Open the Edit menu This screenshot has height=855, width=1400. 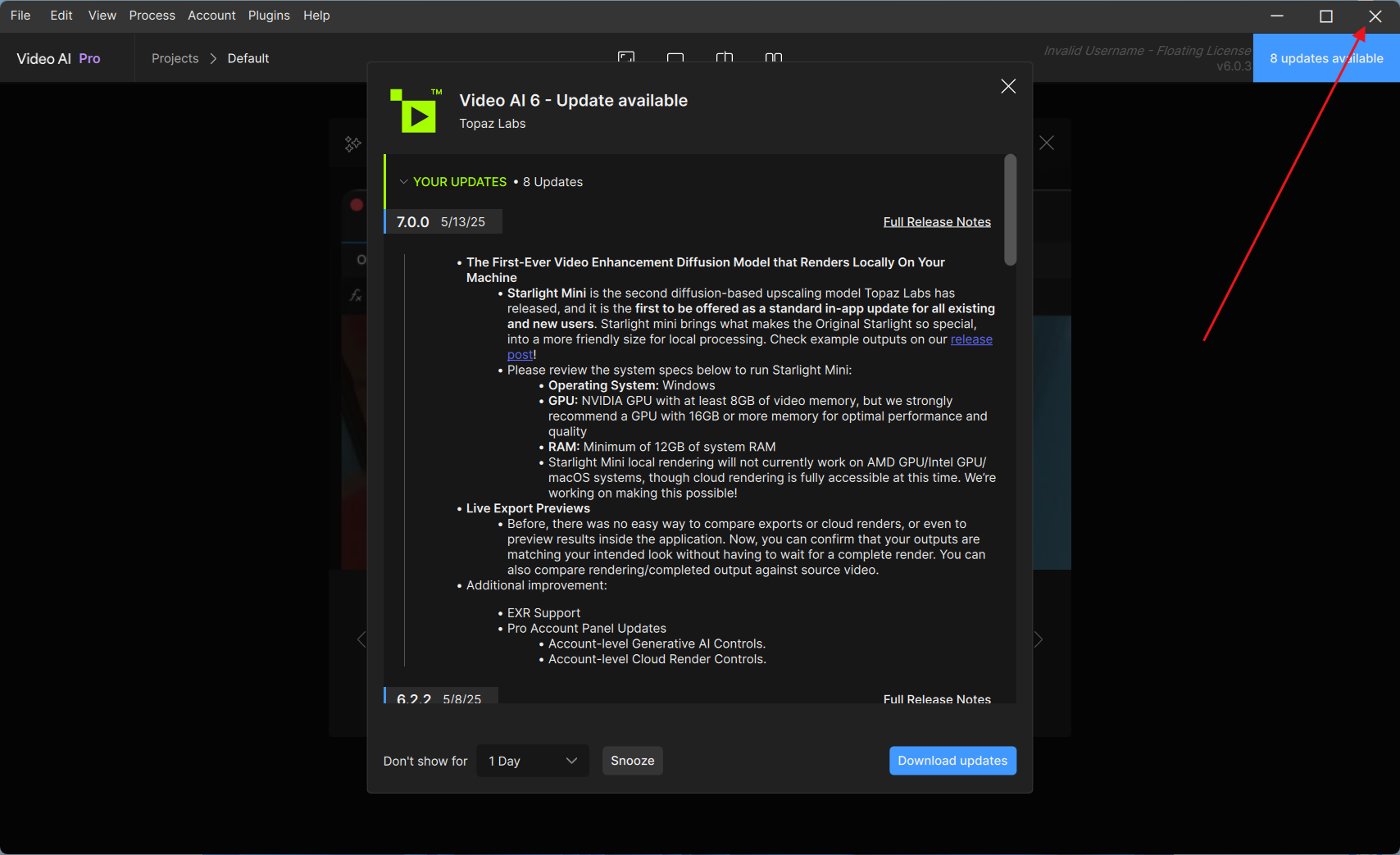61,16
